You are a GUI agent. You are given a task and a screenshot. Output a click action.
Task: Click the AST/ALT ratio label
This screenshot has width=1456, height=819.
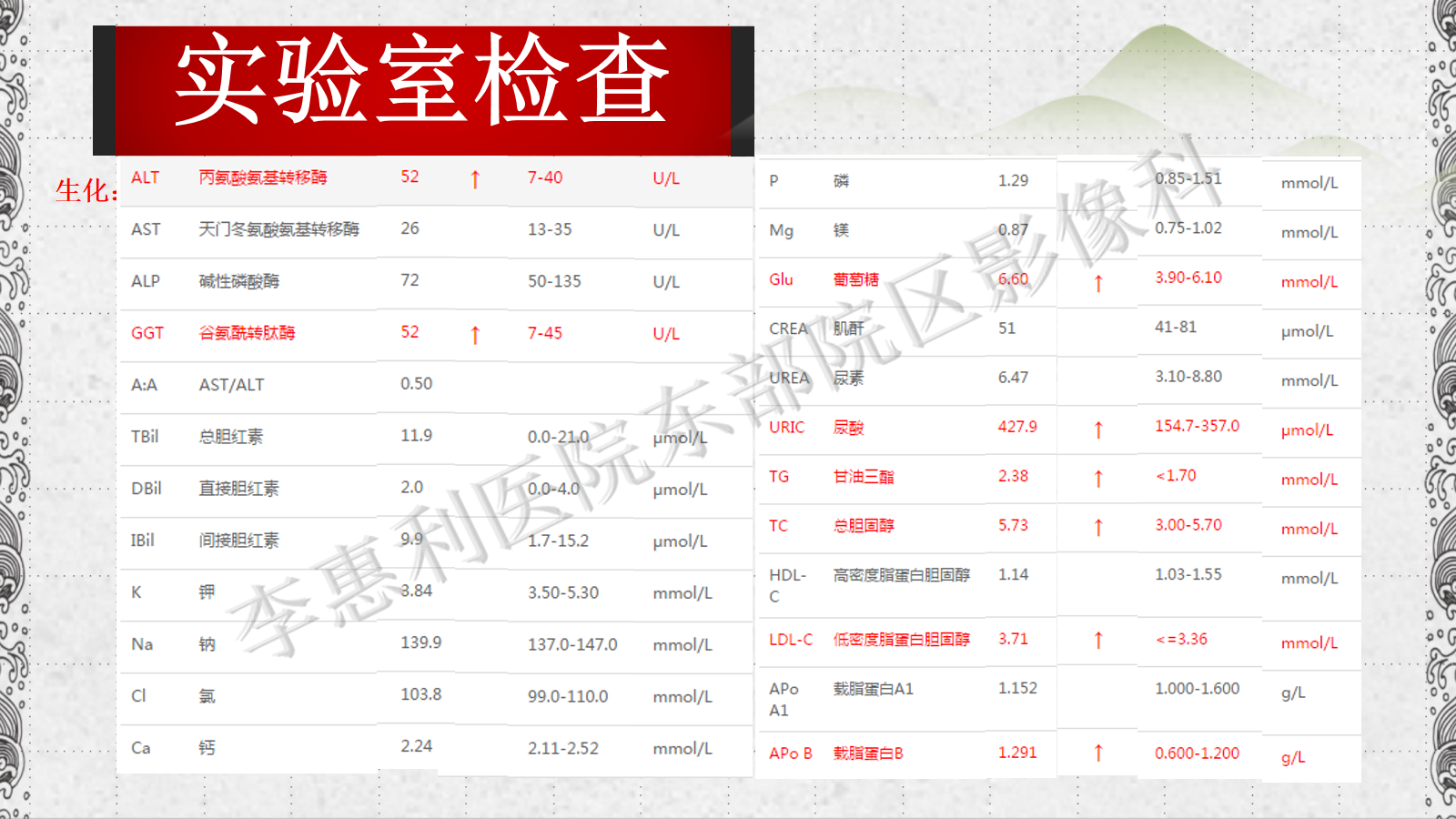(232, 385)
